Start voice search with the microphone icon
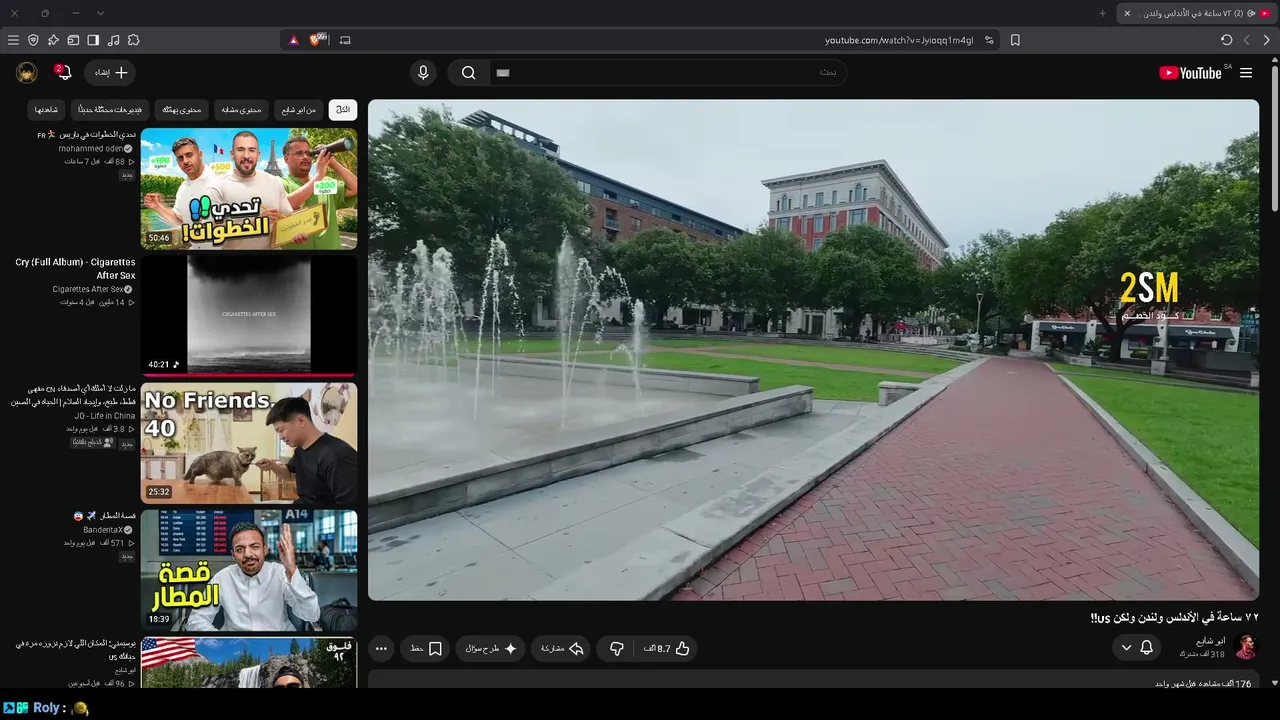 point(423,73)
